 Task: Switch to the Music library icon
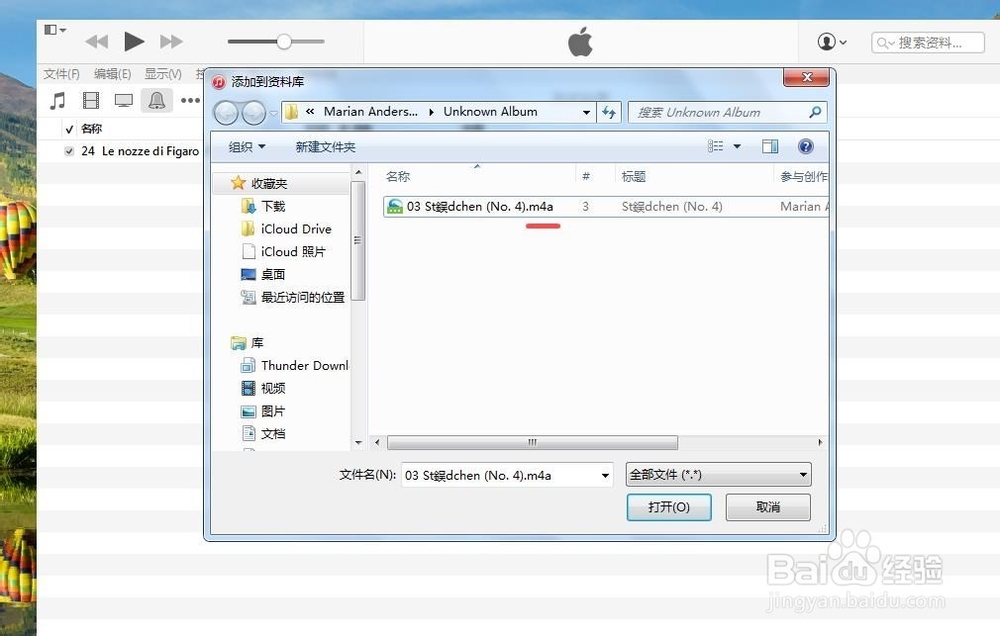[x=58, y=100]
